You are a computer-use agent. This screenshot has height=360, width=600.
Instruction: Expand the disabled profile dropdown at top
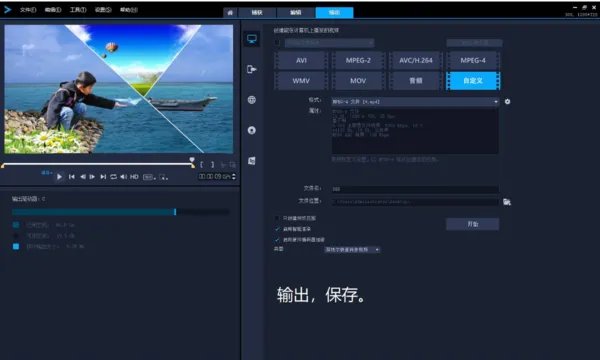[329, 43]
